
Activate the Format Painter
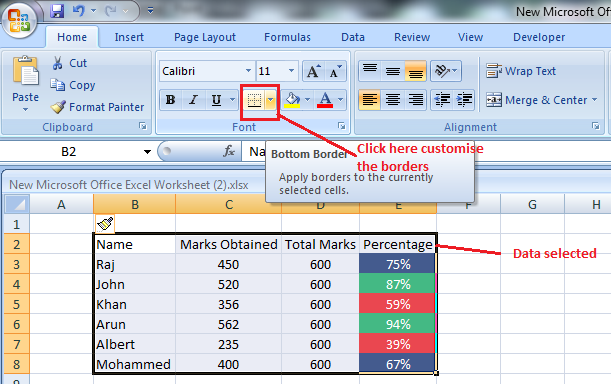(x=97, y=107)
